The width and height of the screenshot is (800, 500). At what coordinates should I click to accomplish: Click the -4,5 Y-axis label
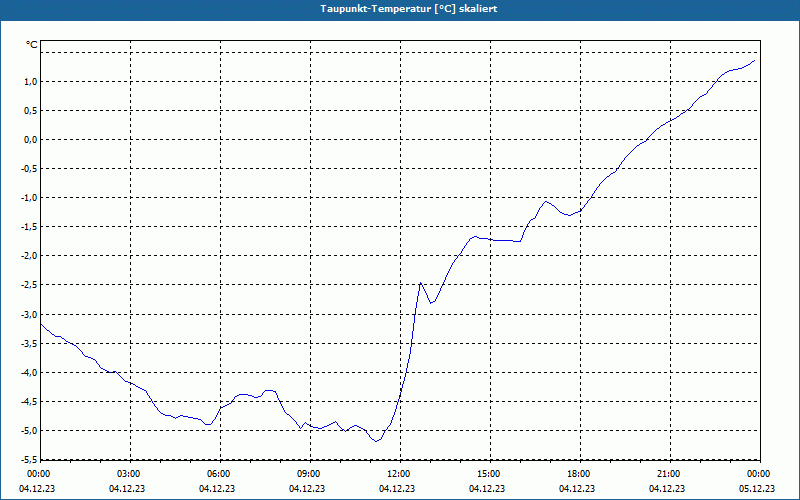pyautogui.click(x=29, y=402)
